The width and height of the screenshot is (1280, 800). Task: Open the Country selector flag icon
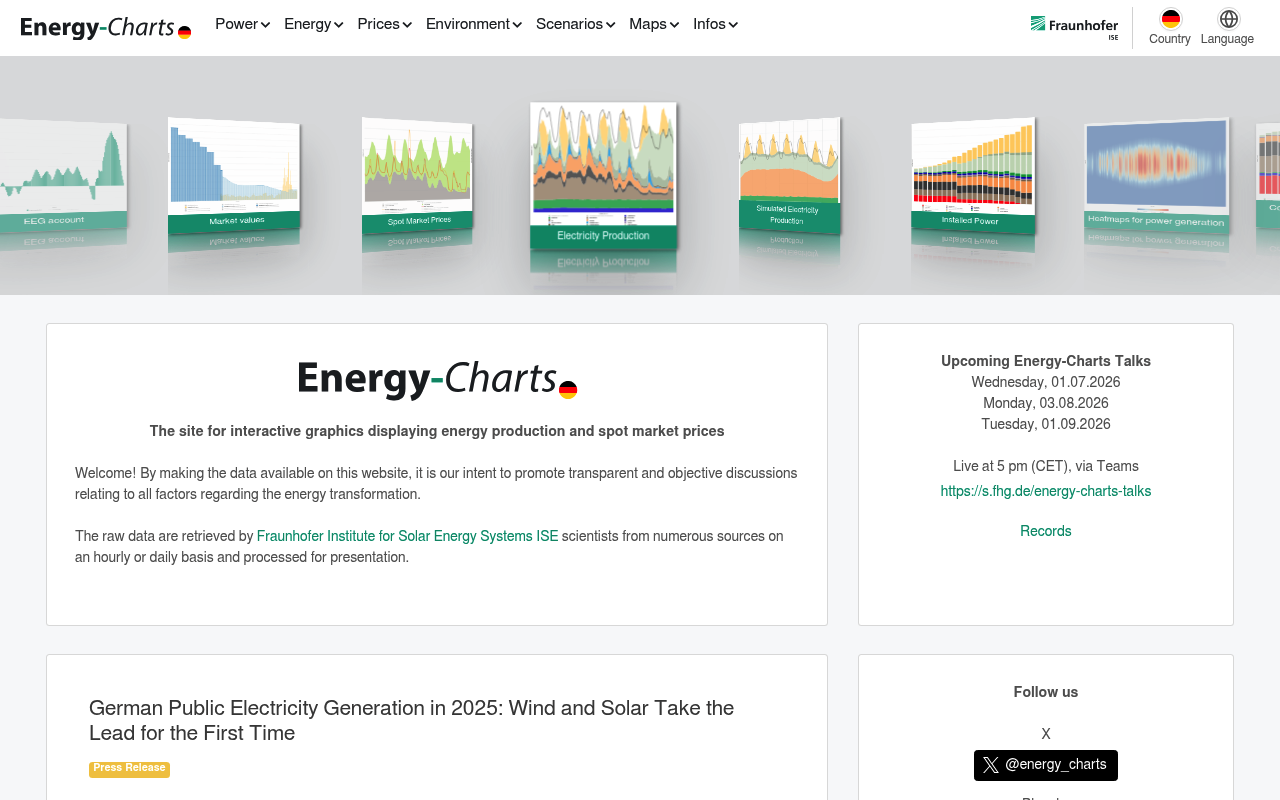point(1170,19)
